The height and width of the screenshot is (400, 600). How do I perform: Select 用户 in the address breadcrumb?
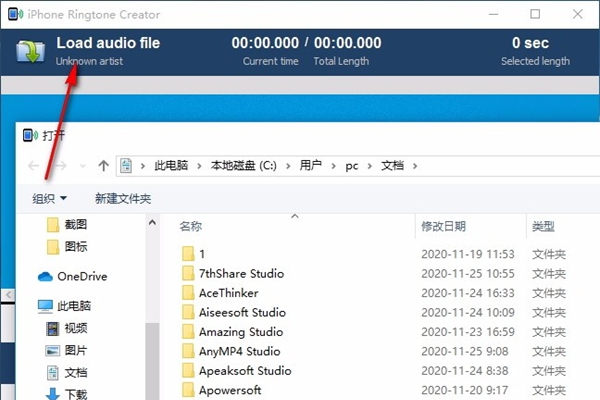[310, 166]
